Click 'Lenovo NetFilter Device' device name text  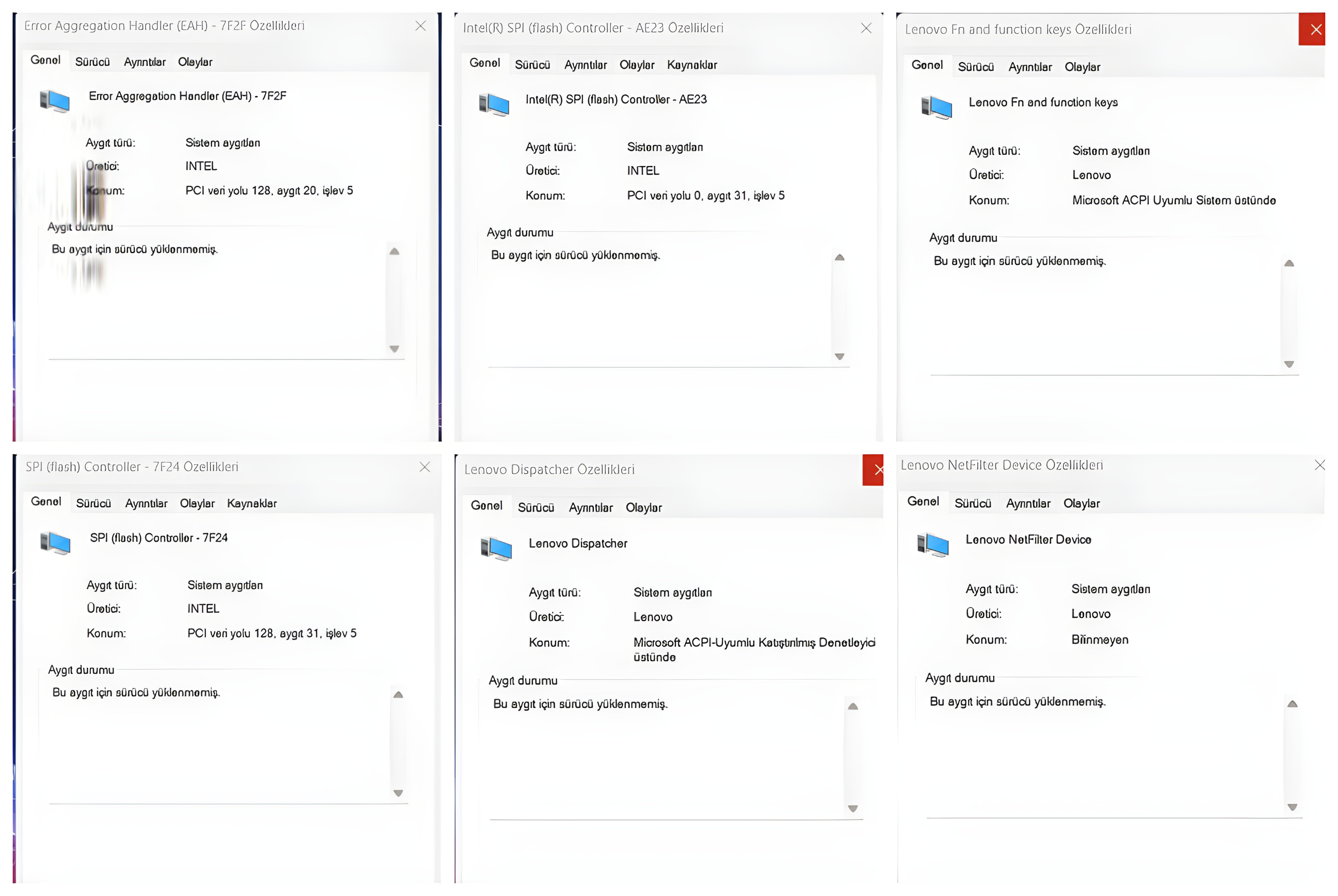1028,539
